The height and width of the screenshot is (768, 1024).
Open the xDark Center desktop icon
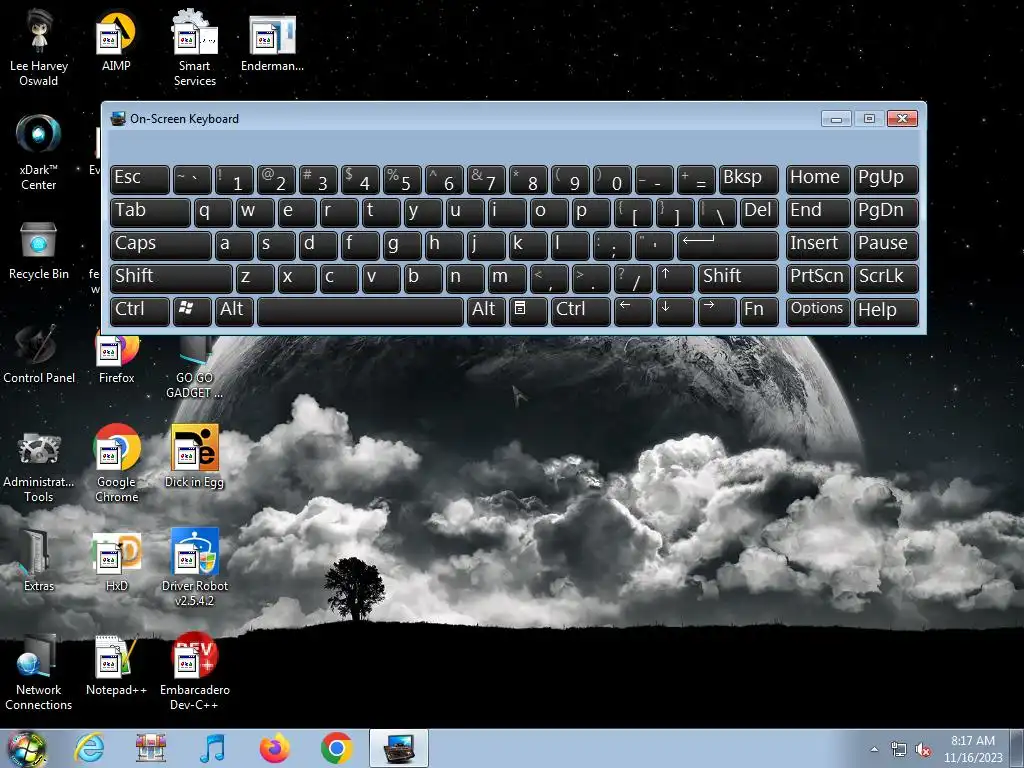click(39, 152)
